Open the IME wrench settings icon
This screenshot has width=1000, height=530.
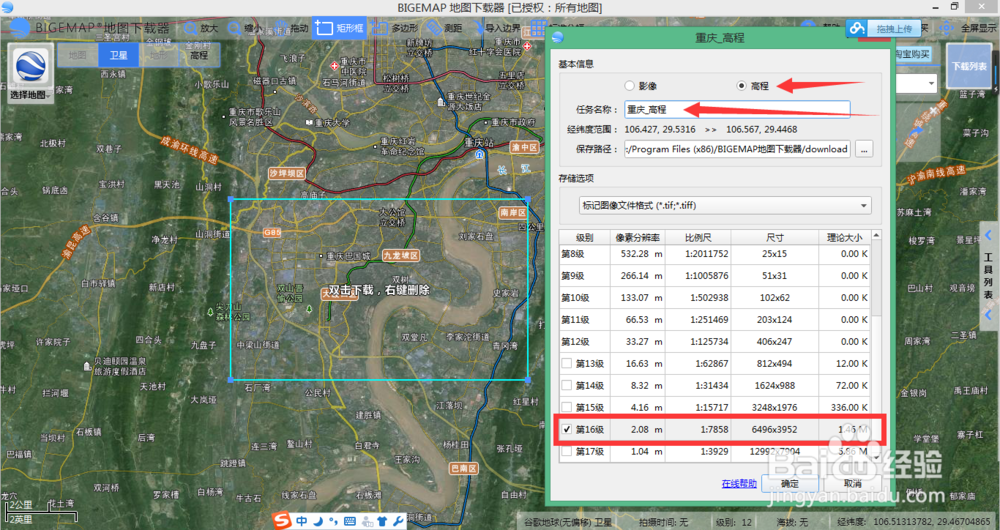pos(398,521)
